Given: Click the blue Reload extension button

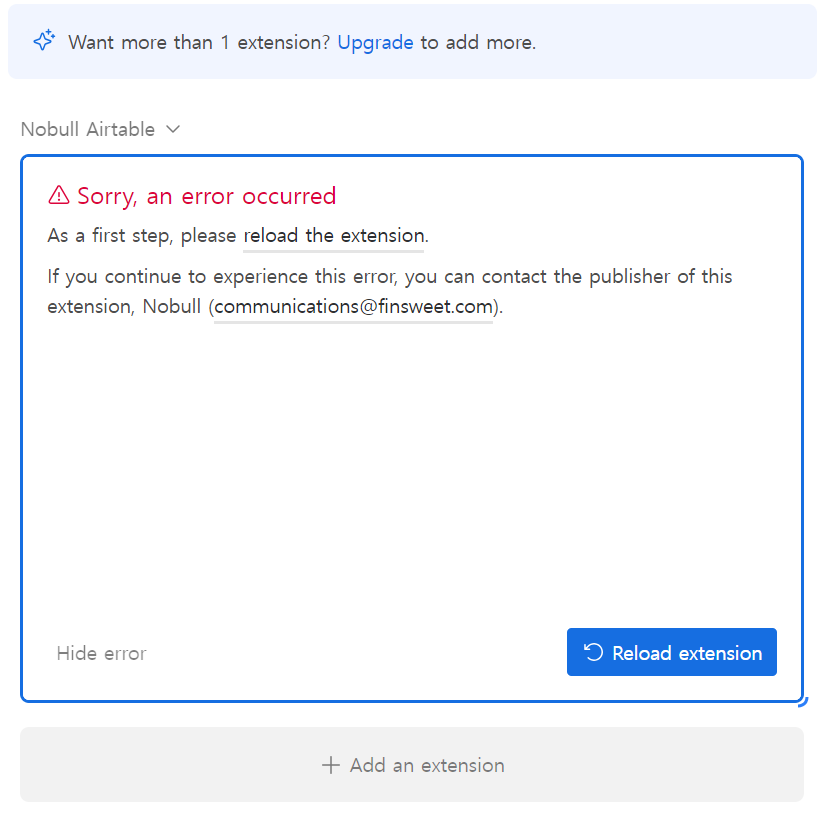Looking at the screenshot, I should pos(672,652).
